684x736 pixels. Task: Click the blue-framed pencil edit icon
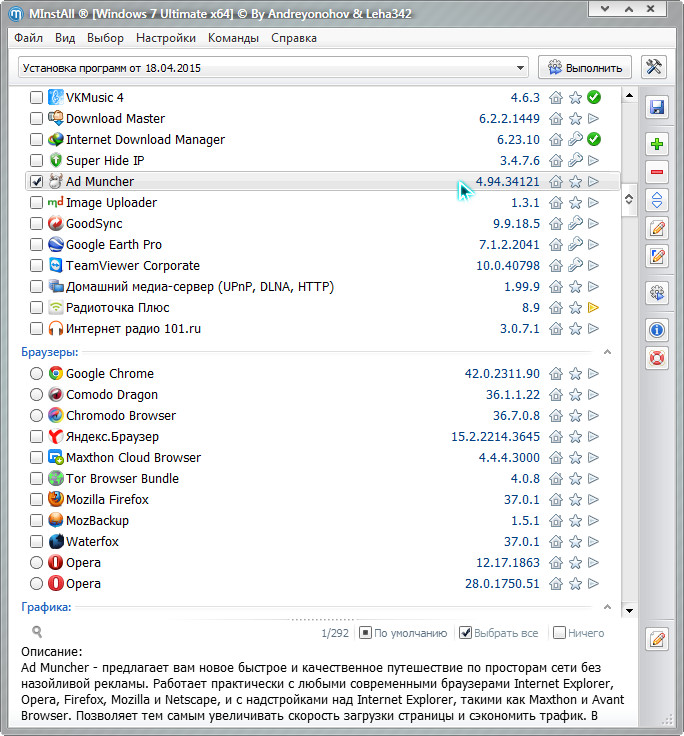click(656, 256)
